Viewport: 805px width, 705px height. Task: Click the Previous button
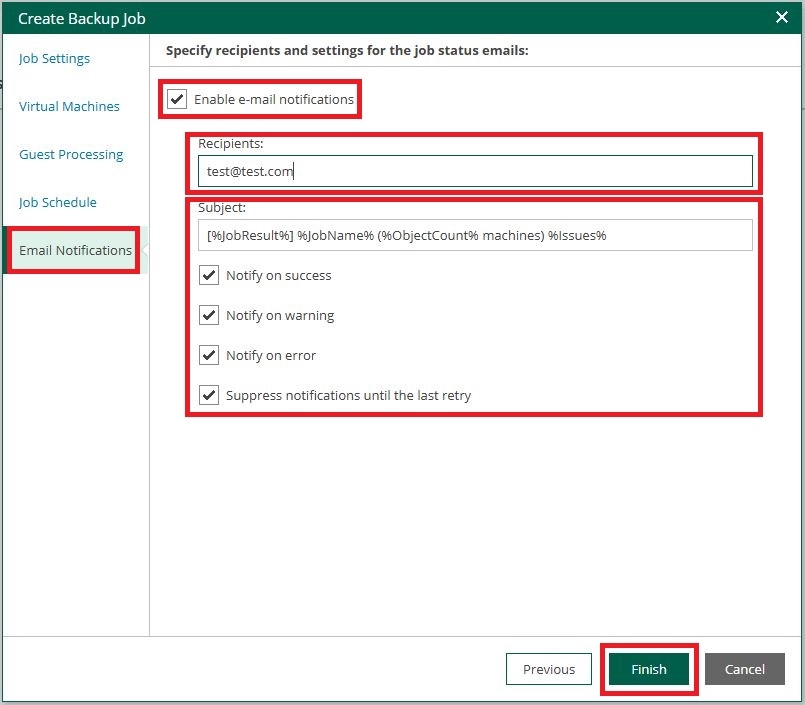549,669
